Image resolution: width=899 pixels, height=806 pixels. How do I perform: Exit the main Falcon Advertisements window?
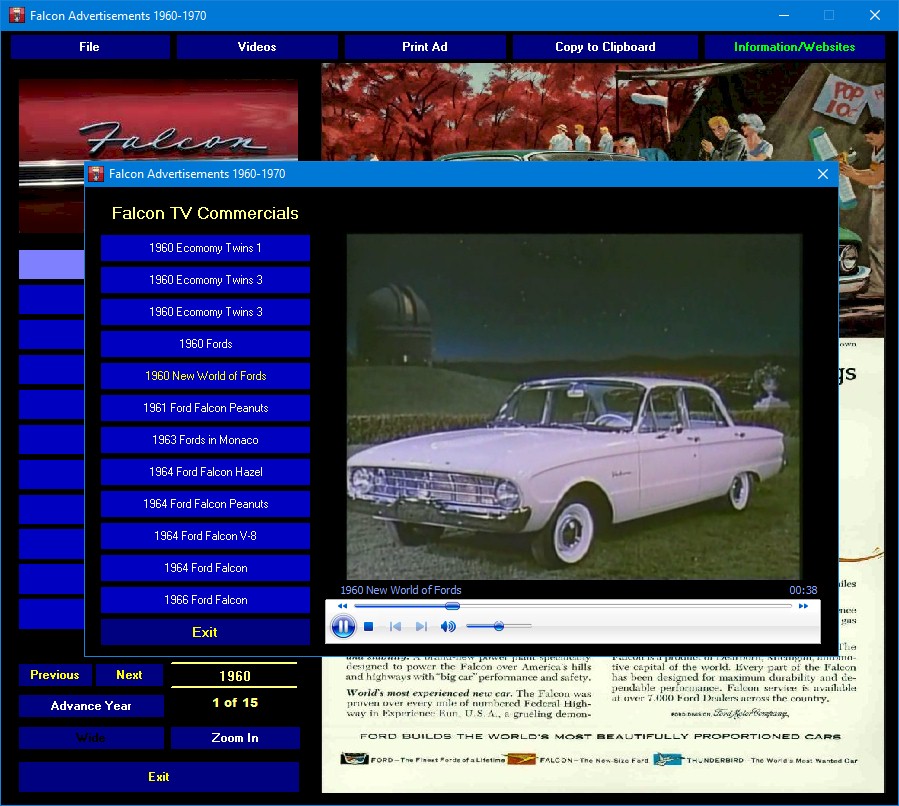pyautogui.click(x=159, y=777)
